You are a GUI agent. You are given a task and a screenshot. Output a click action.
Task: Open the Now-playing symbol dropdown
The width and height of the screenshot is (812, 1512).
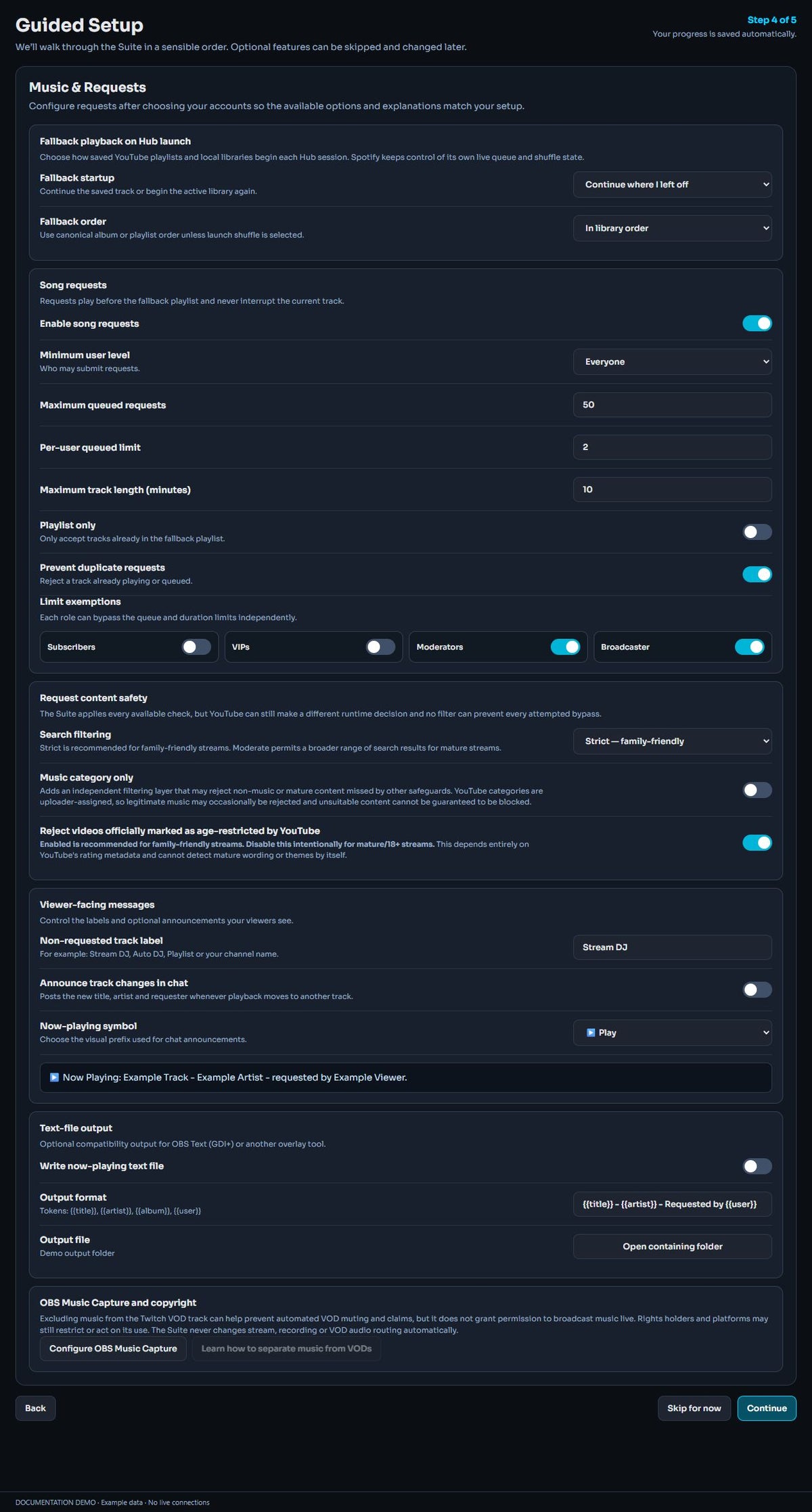[672, 1033]
